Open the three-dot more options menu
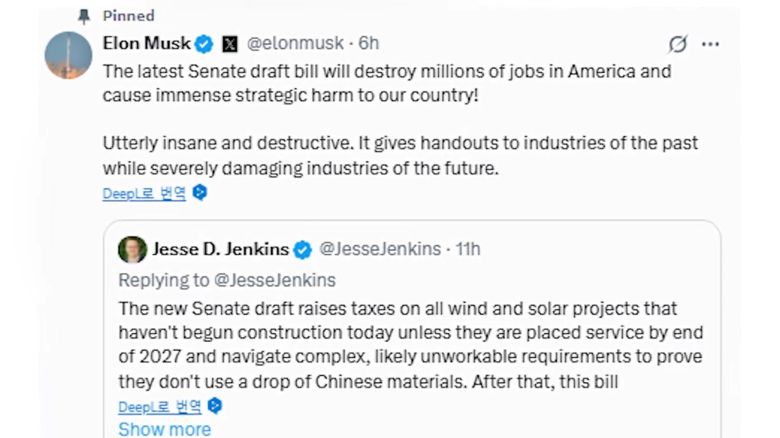The width and height of the screenshot is (780, 438). click(711, 44)
